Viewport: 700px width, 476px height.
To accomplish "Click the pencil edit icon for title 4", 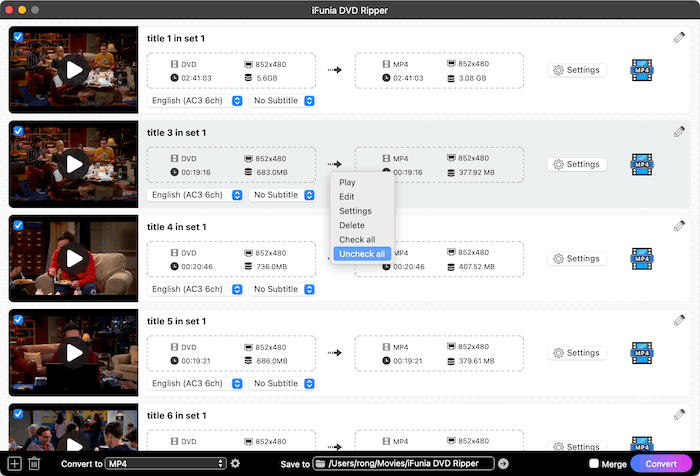I will click(679, 226).
